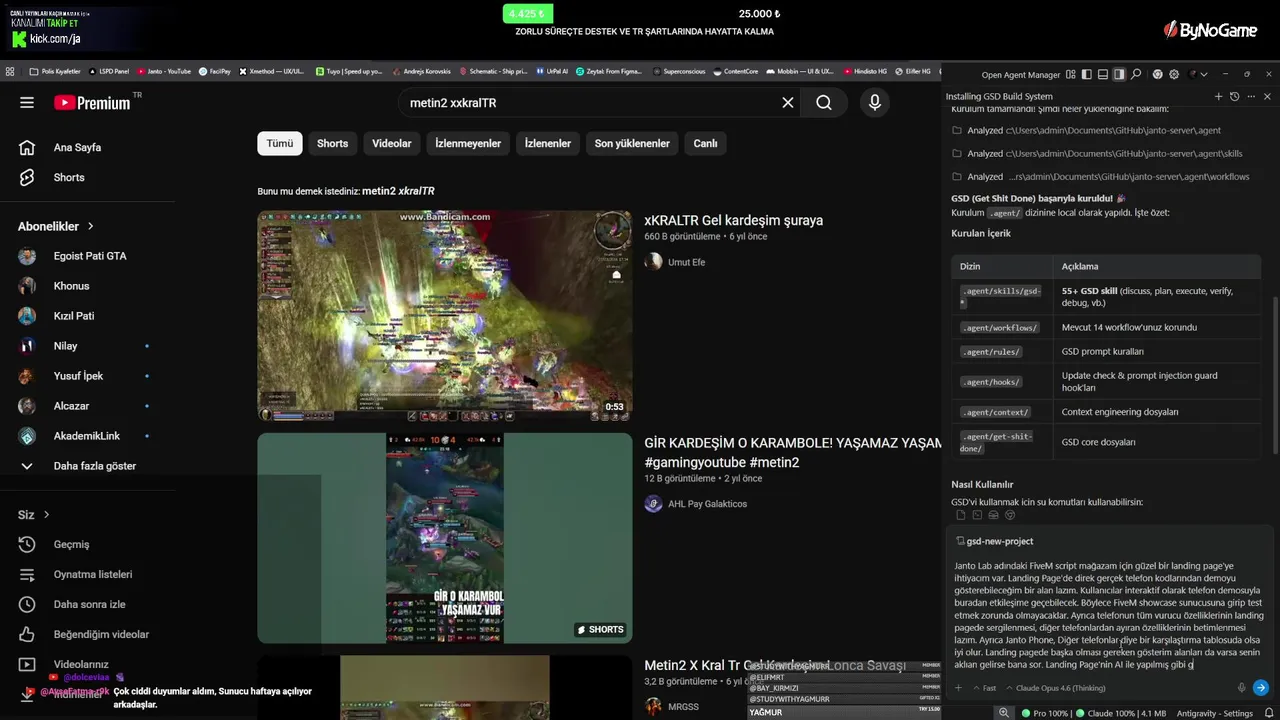1280x720 pixels.
Task: Open the xKRALTR video thumbnail
Action: [445, 316]
